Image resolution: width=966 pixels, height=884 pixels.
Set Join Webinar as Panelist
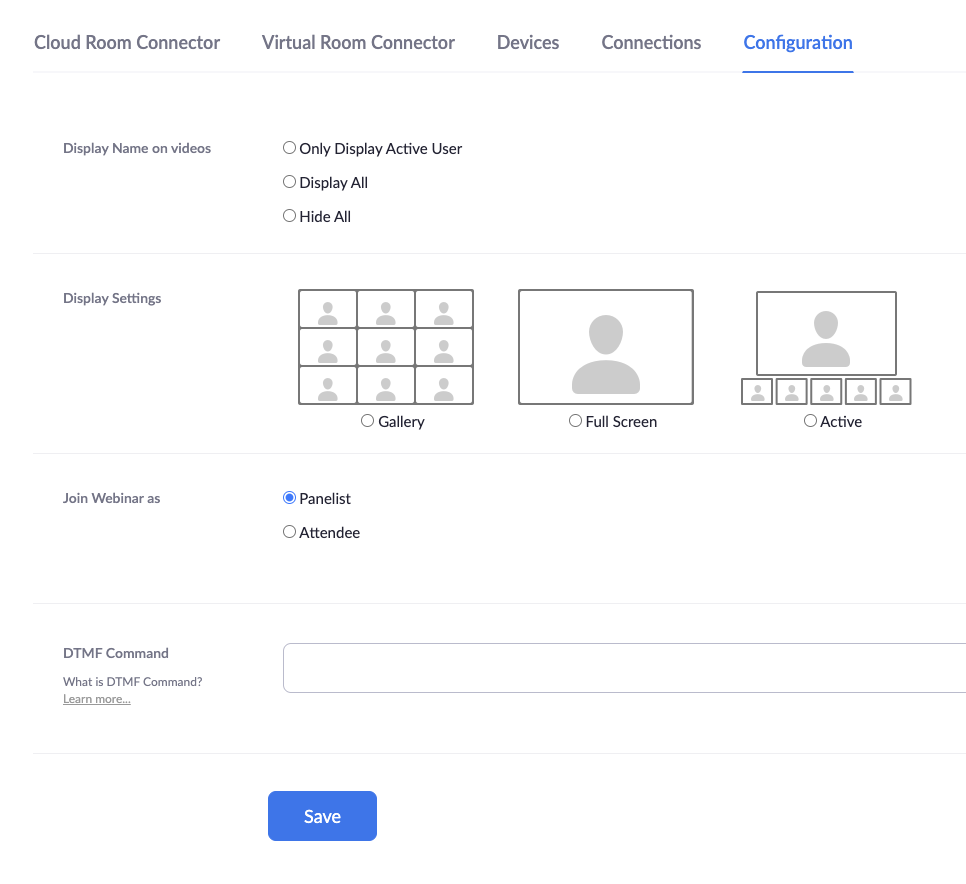289,498
